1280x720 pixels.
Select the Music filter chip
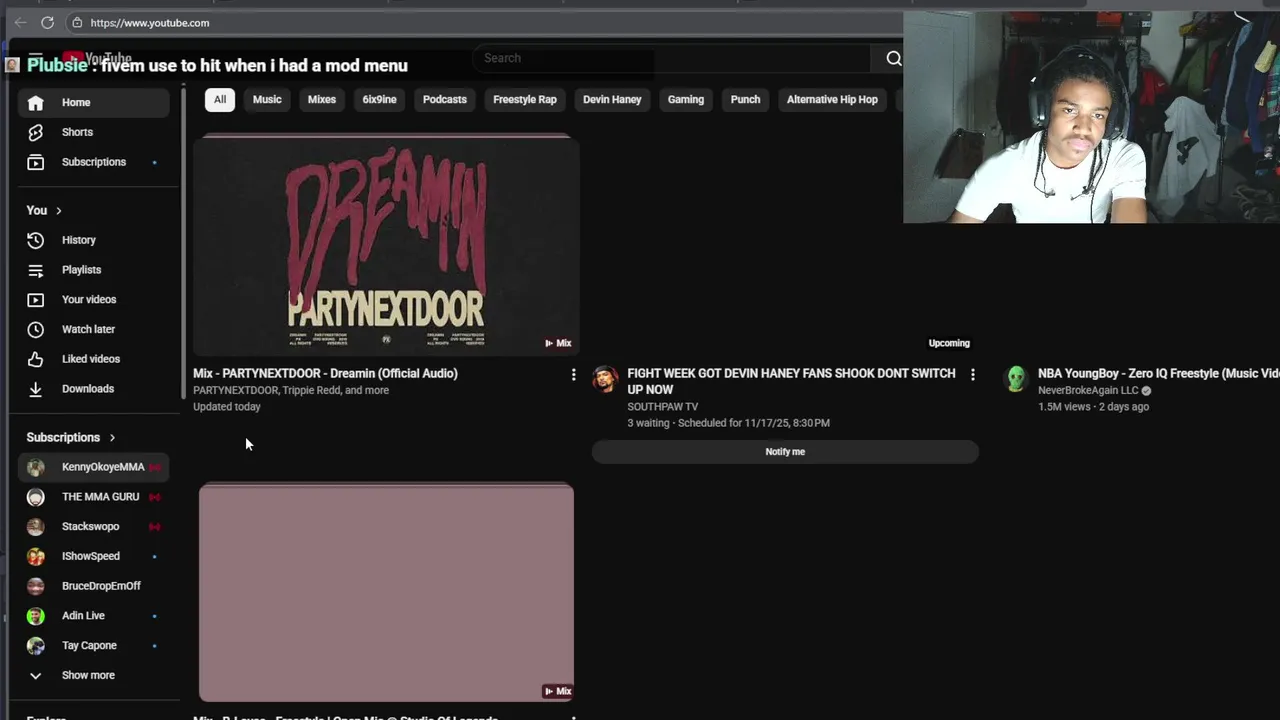[x=267, y=99]
